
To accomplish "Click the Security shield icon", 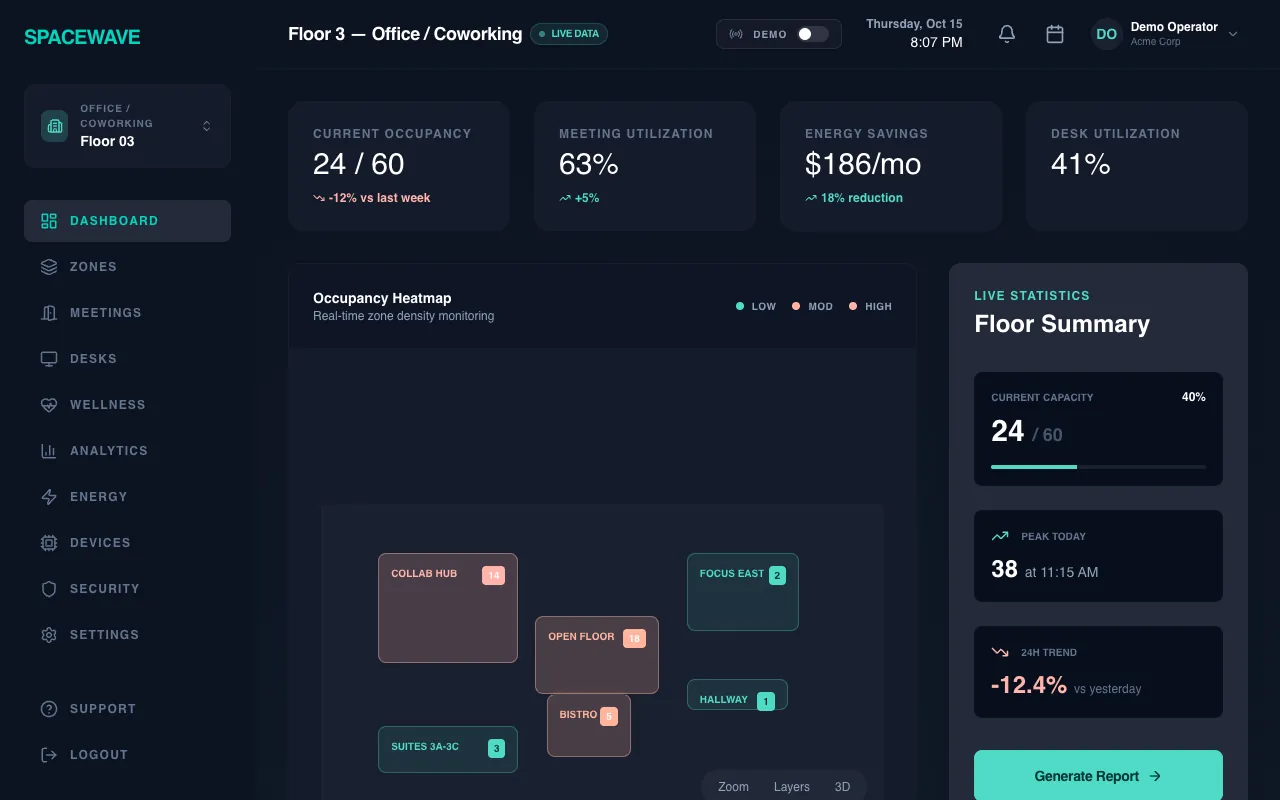I will (x=49, y=589).
